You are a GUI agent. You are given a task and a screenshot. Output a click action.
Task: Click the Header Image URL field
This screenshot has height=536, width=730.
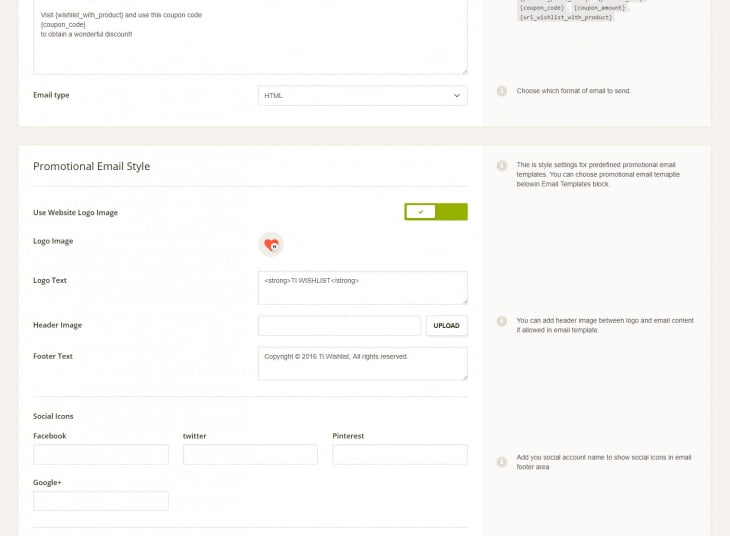(339, 326)
